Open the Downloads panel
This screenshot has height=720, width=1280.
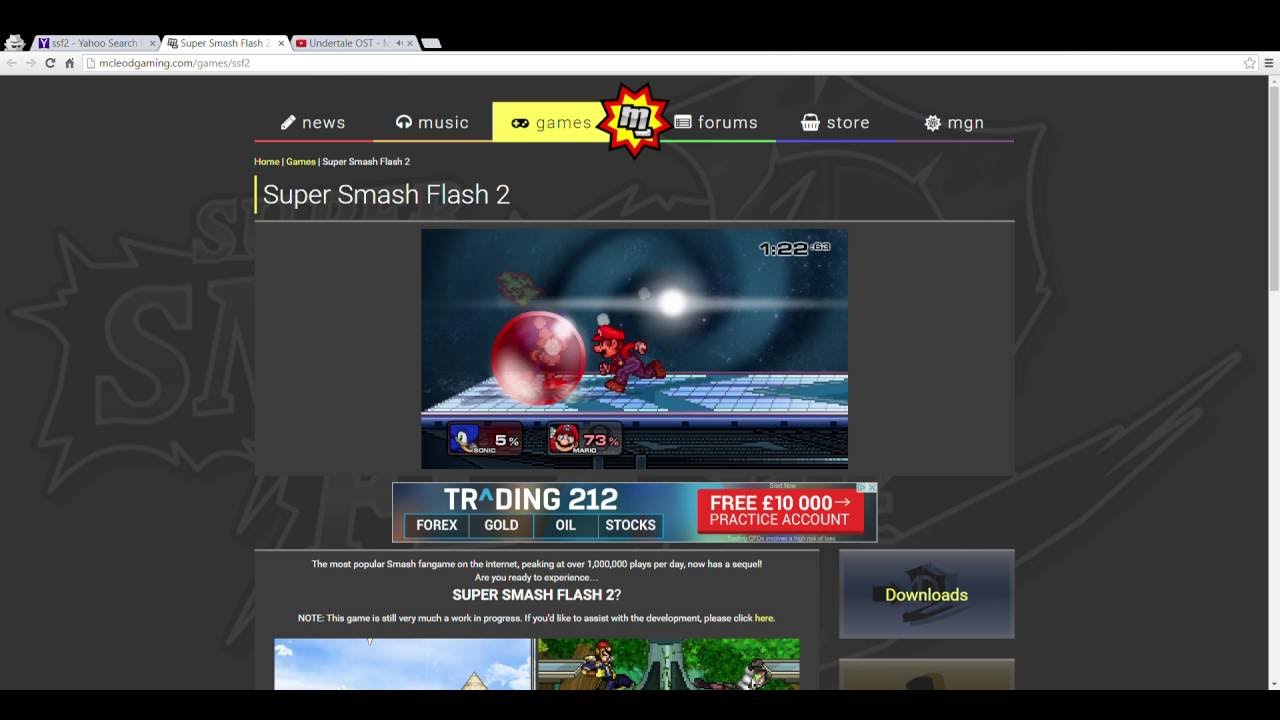[926, 594]
